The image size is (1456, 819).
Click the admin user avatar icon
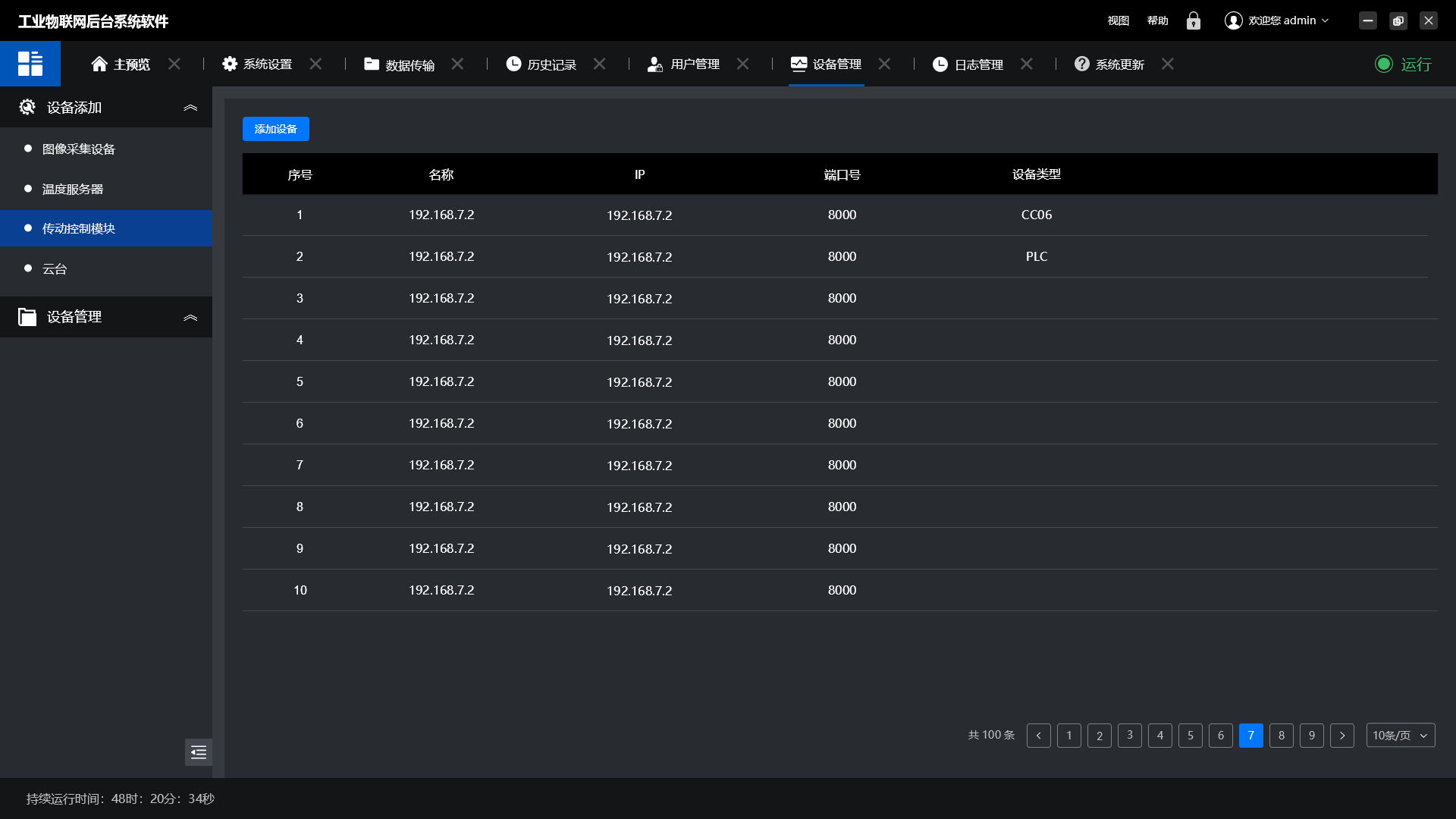click(x=1234, y=20)
